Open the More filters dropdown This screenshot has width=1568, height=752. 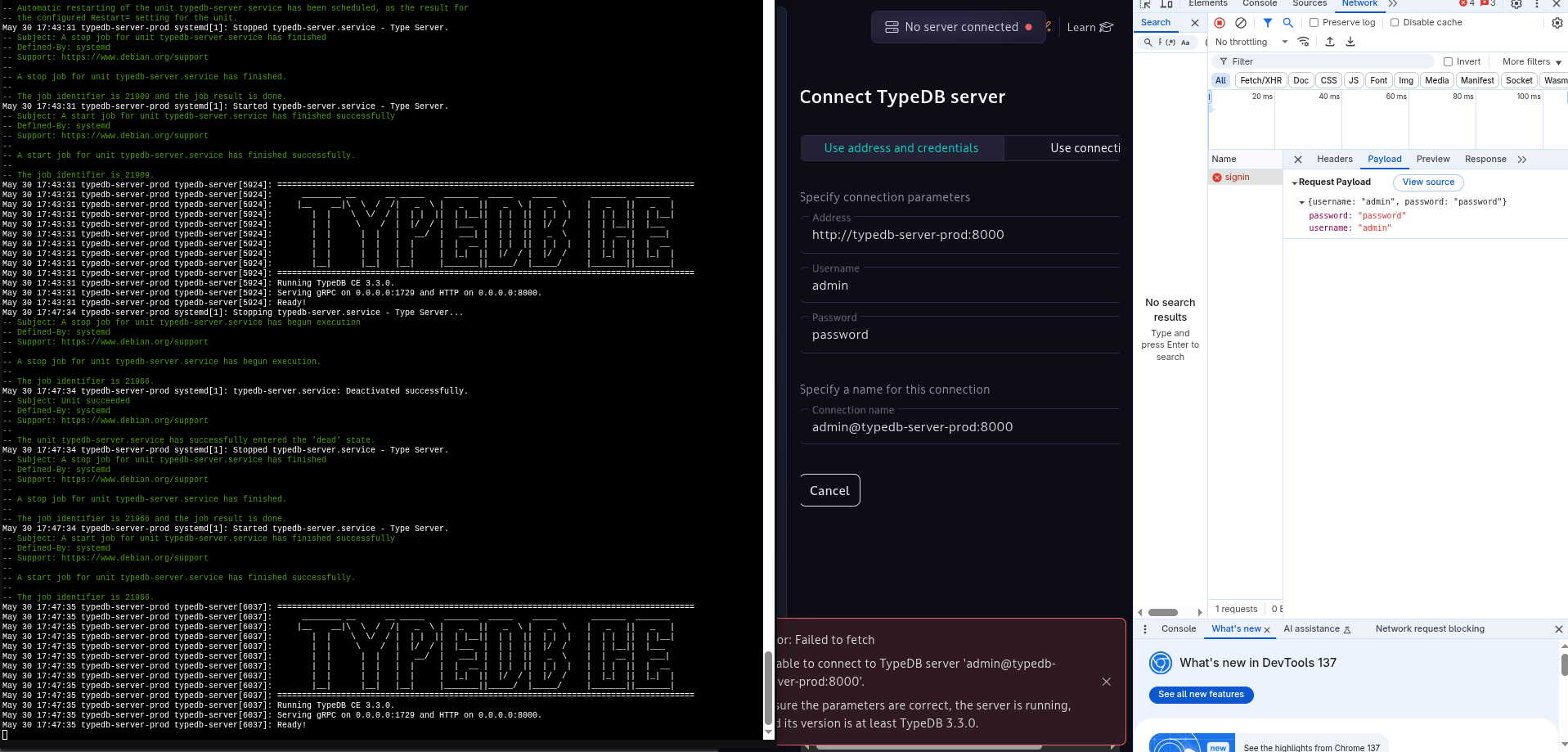point(1531,61)
